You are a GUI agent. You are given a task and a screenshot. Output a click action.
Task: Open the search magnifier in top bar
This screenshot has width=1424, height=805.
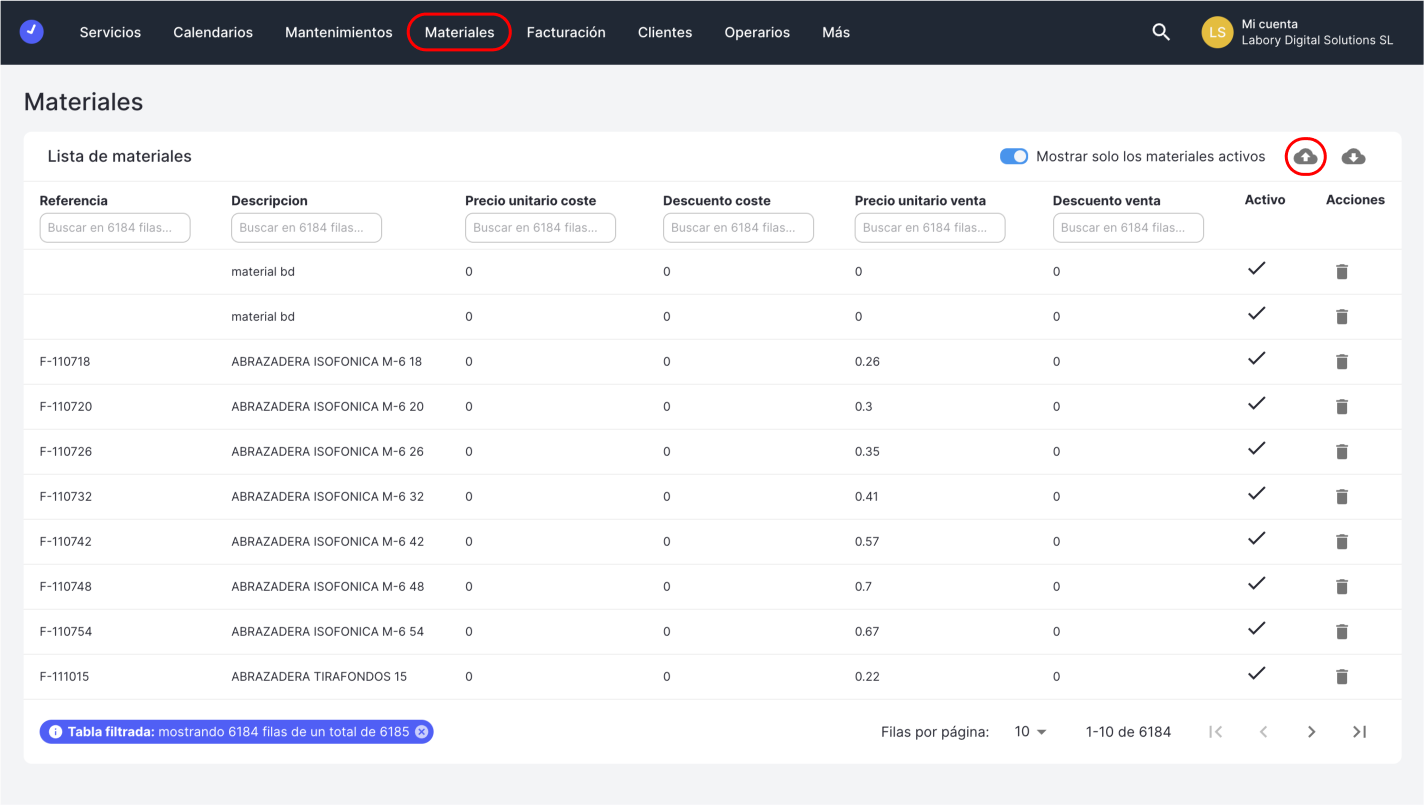pos(1160,32)
